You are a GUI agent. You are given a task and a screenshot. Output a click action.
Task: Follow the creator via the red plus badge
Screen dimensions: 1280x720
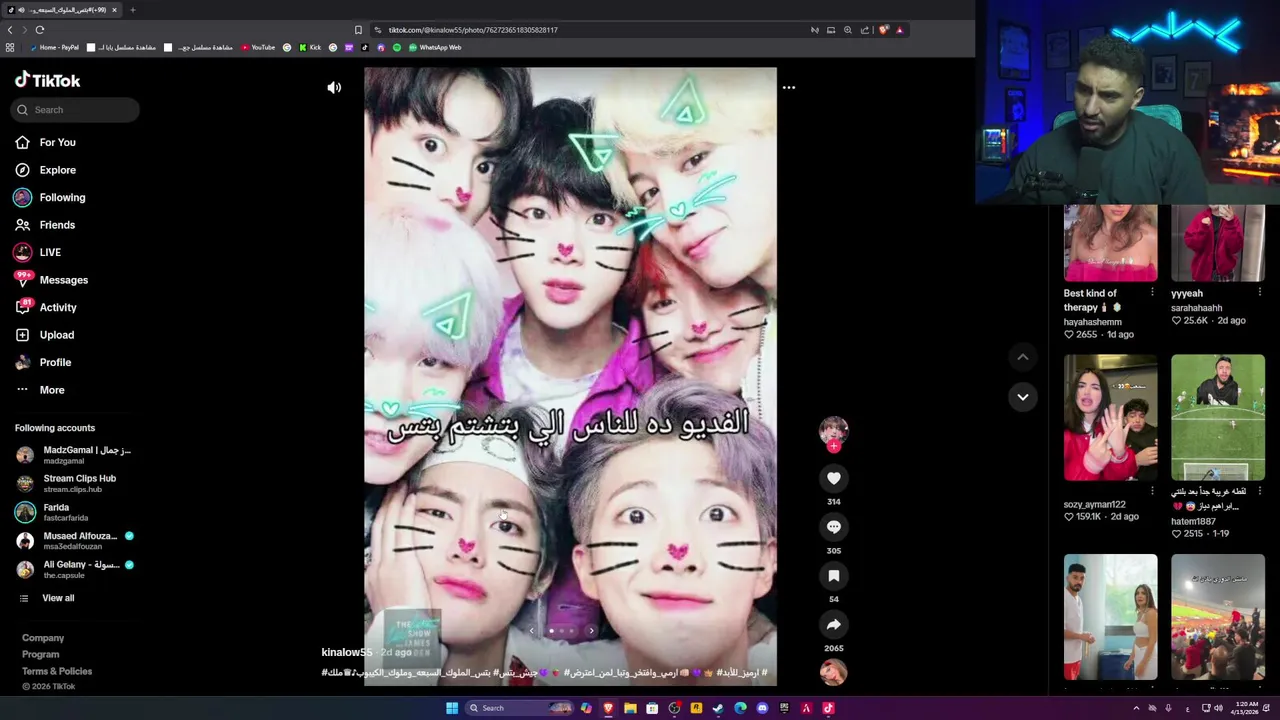pyautogui.click(x=833, y=447)
